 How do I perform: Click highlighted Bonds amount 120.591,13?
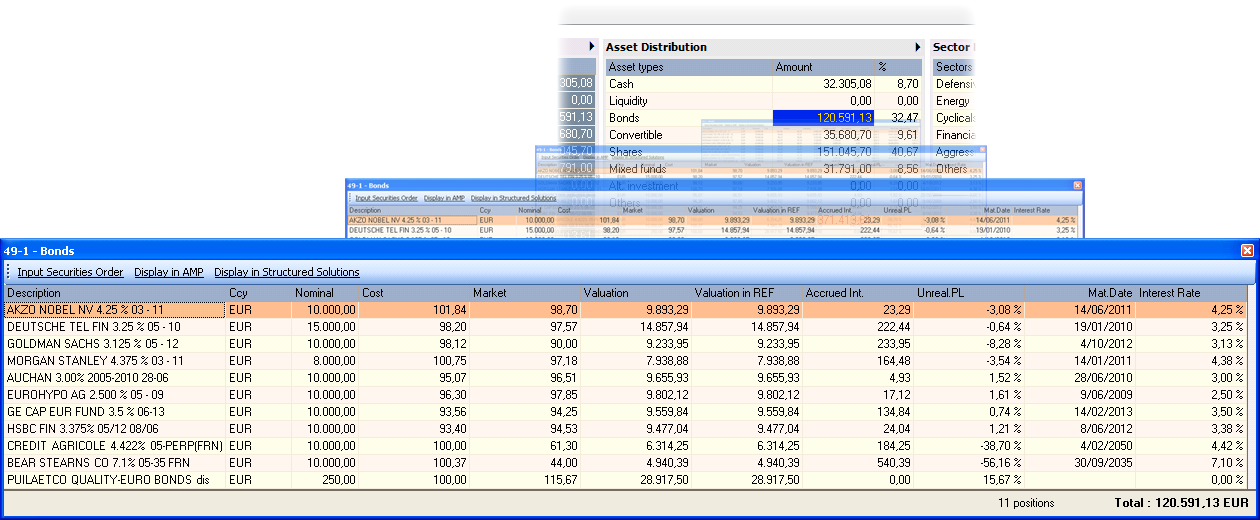824,118
